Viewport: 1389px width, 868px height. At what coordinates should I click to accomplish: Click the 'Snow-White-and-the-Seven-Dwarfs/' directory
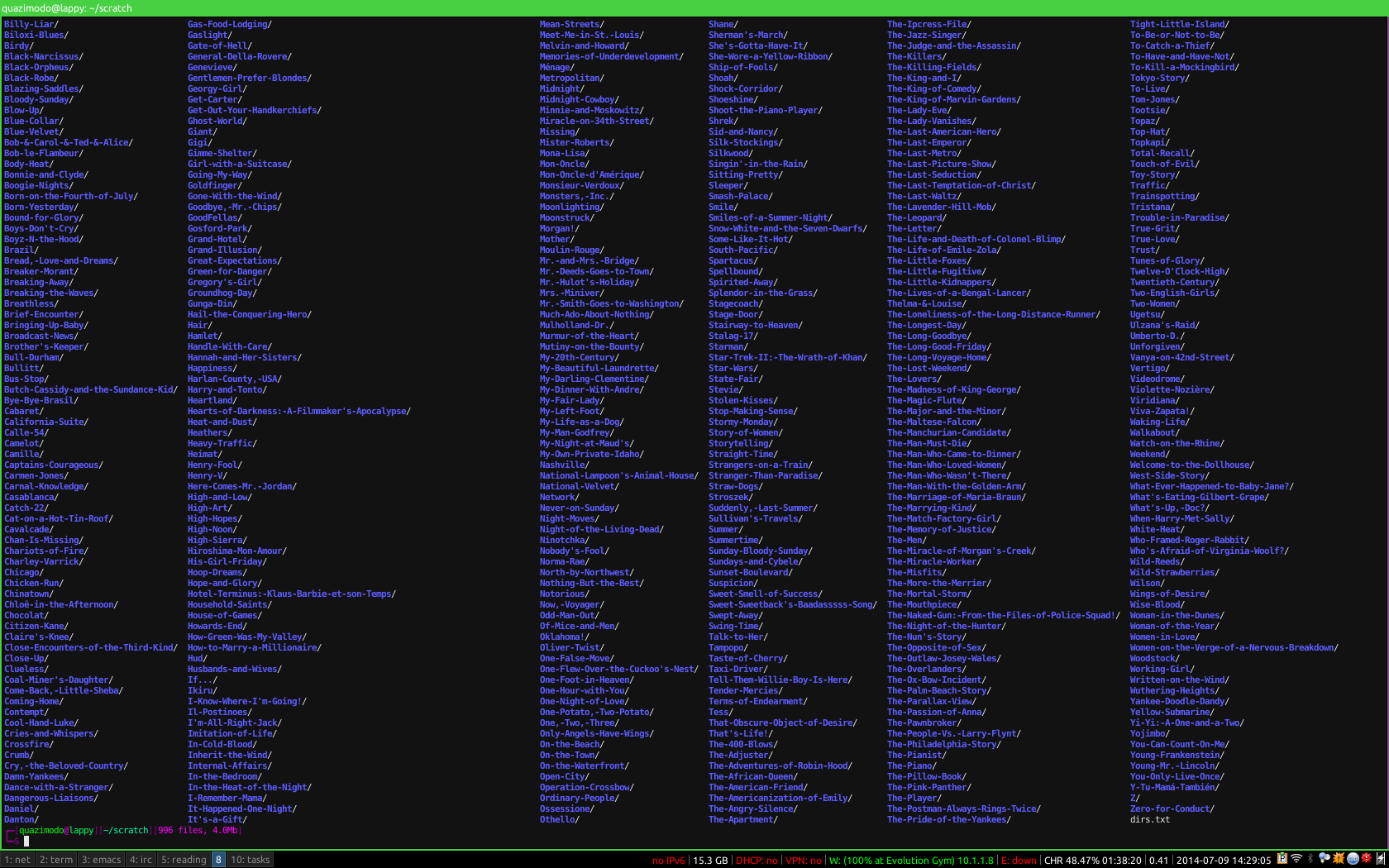[788, 229]
